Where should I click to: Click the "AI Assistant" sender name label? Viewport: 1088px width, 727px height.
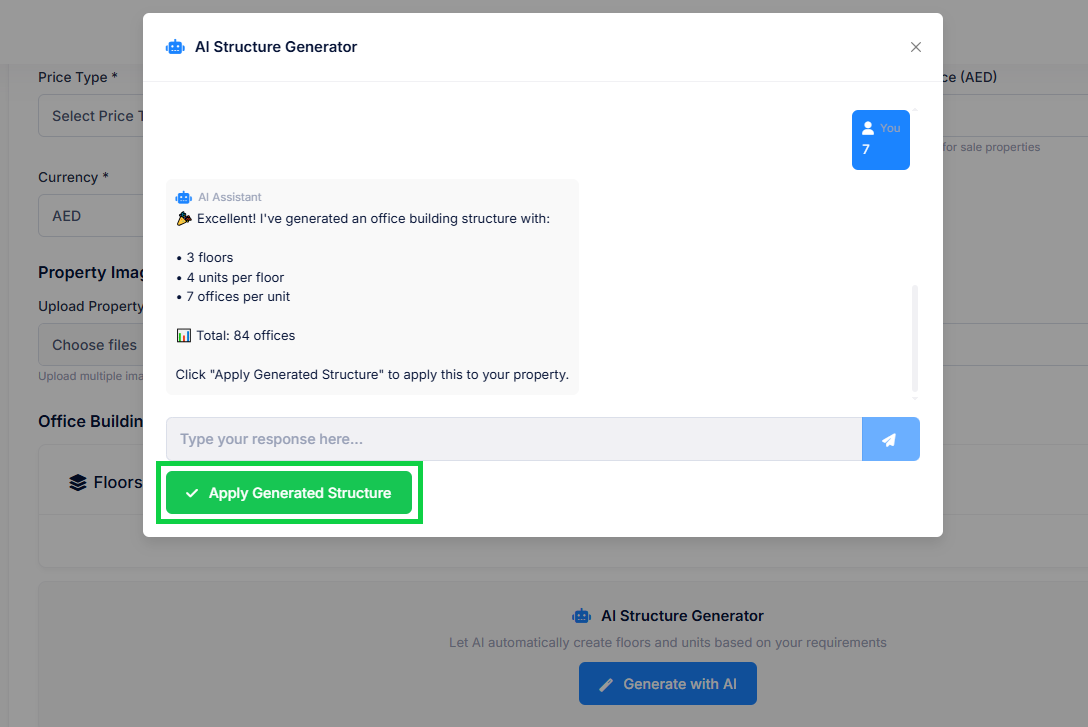230,197
